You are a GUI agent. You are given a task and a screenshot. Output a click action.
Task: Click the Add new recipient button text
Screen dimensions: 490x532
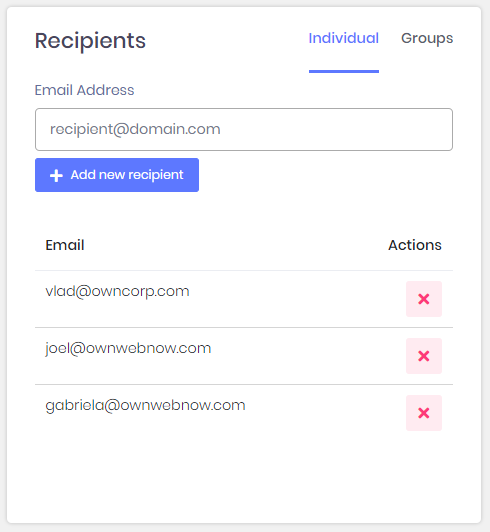pyautogui.click(x=127, y=175)
